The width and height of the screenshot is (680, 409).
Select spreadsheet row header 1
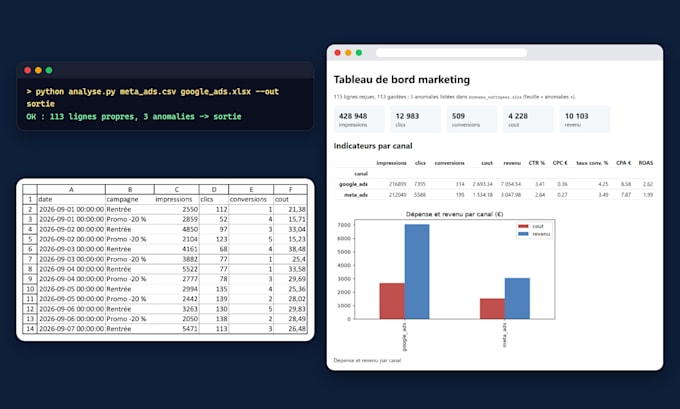coord(30,199)
